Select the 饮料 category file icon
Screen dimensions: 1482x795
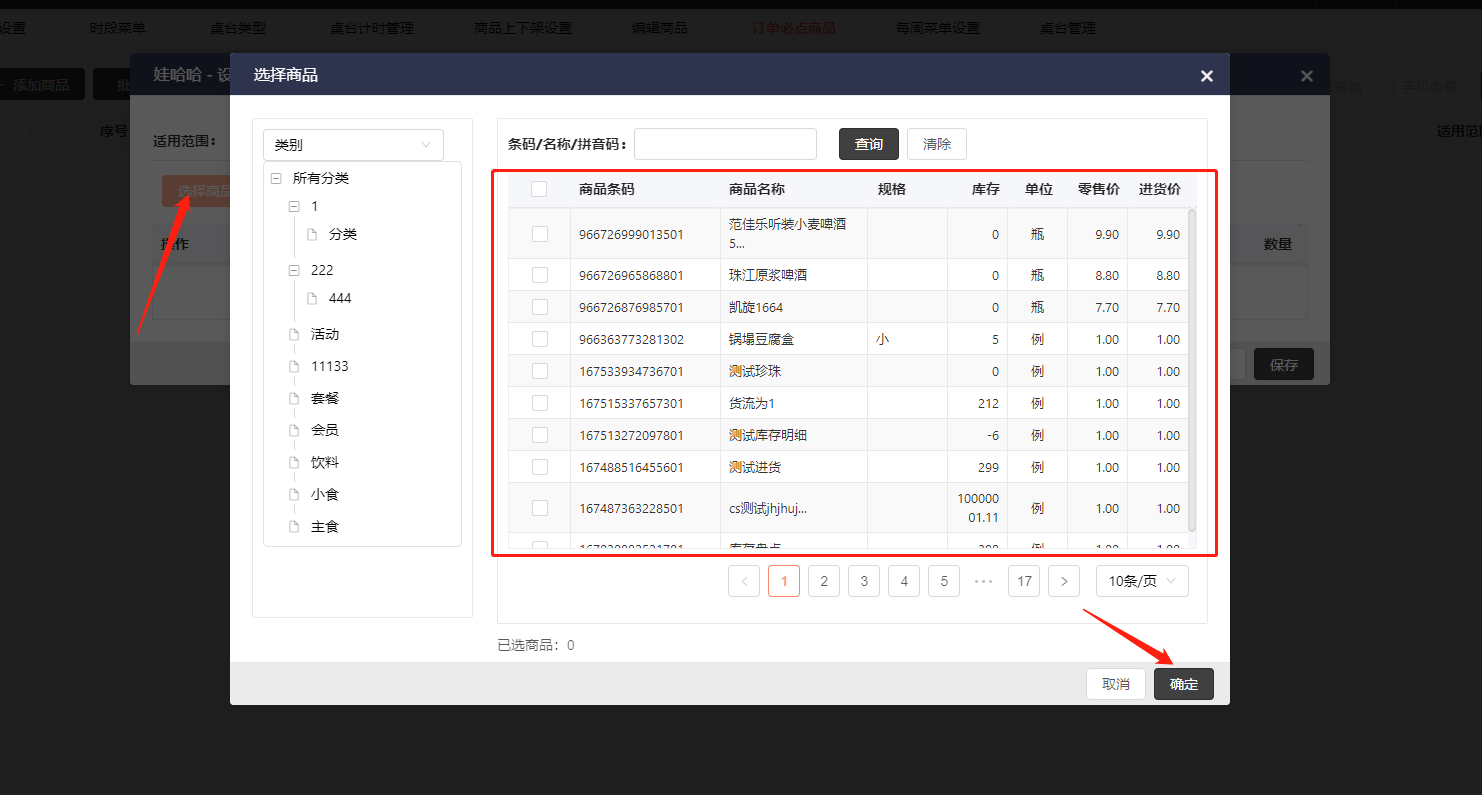click(294, 462)
